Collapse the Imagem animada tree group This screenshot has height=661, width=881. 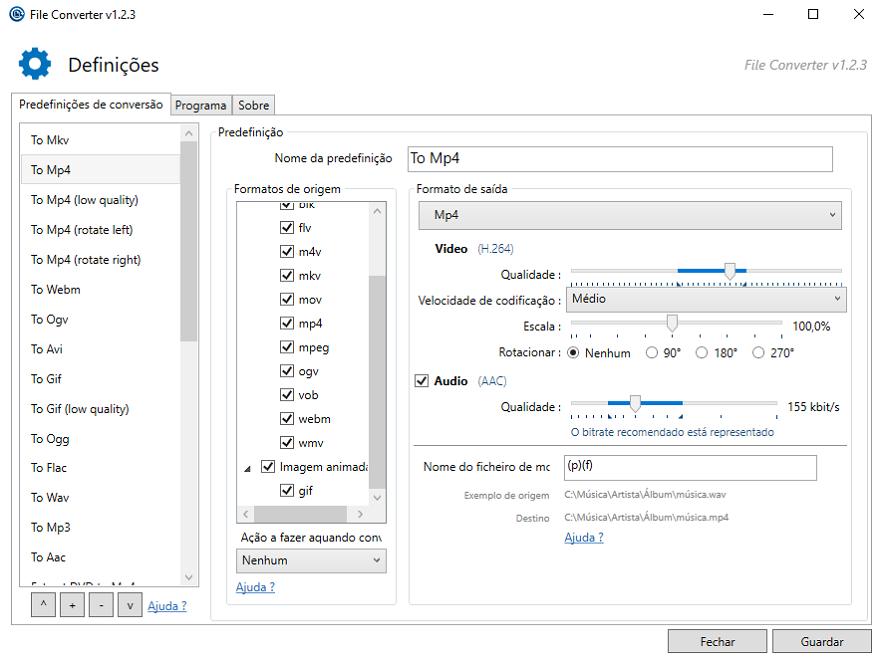[247, 467]
